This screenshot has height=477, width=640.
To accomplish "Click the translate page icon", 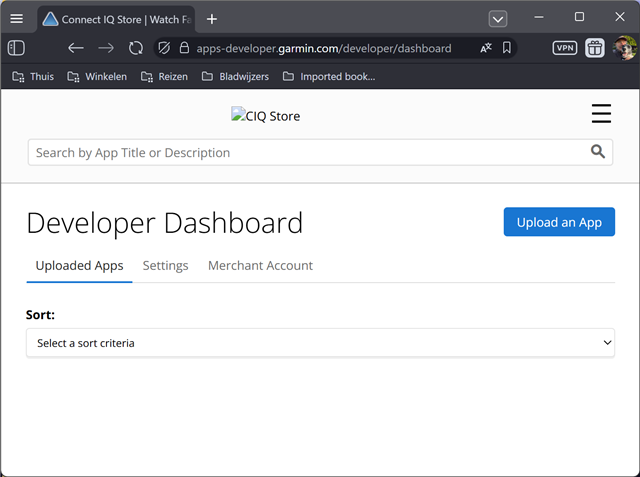I will [486, 47].
